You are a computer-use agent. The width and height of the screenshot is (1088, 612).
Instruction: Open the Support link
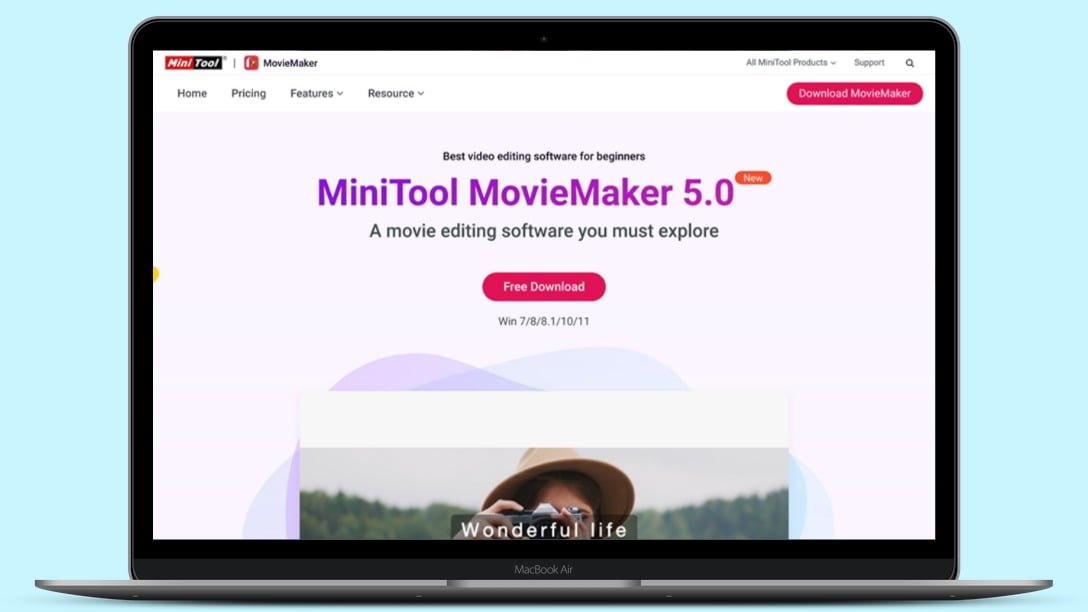(869, 62)
